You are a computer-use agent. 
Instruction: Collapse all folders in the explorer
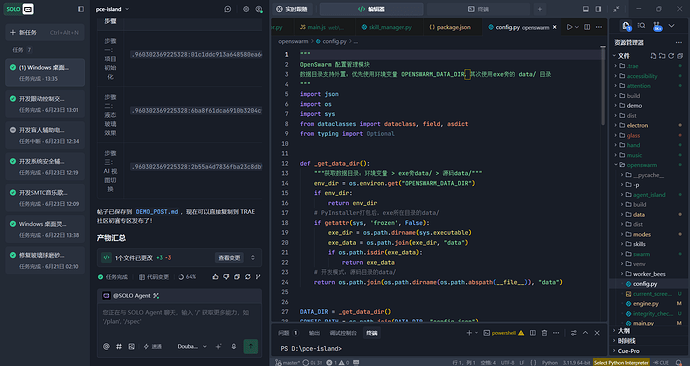coord(680,56)
